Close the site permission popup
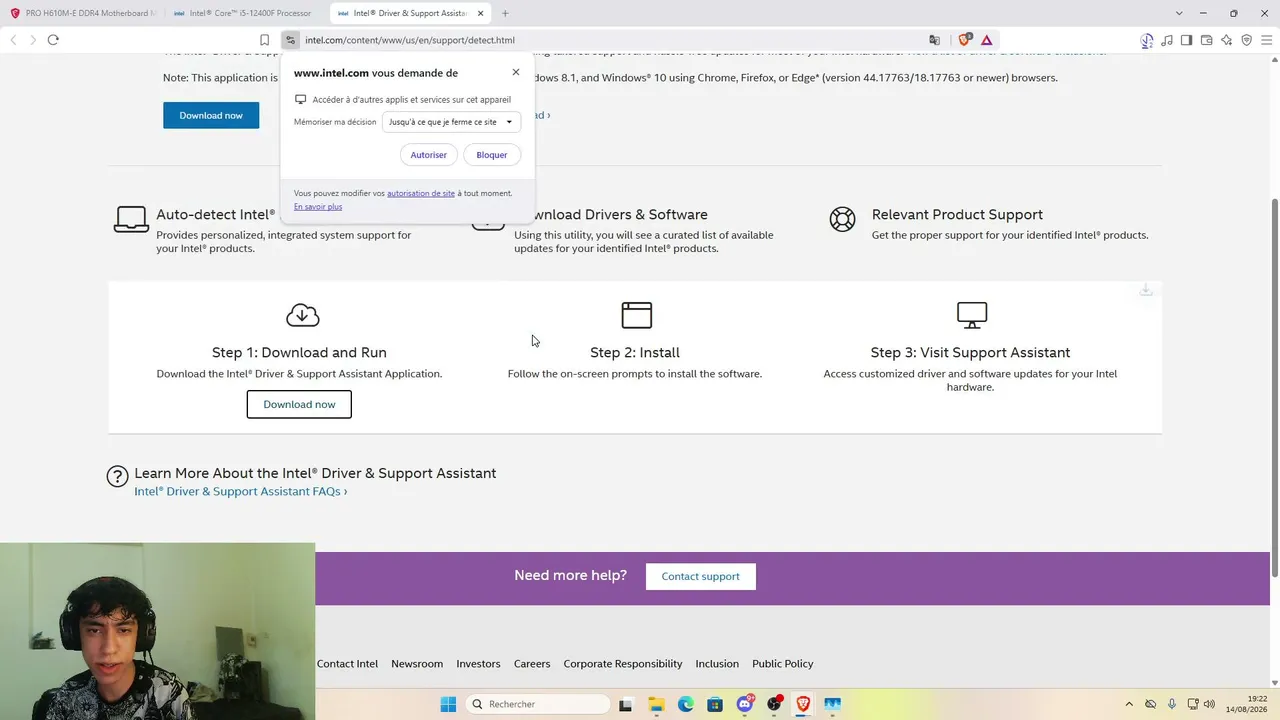This screenshot has width=1280, height=720. 516,72
